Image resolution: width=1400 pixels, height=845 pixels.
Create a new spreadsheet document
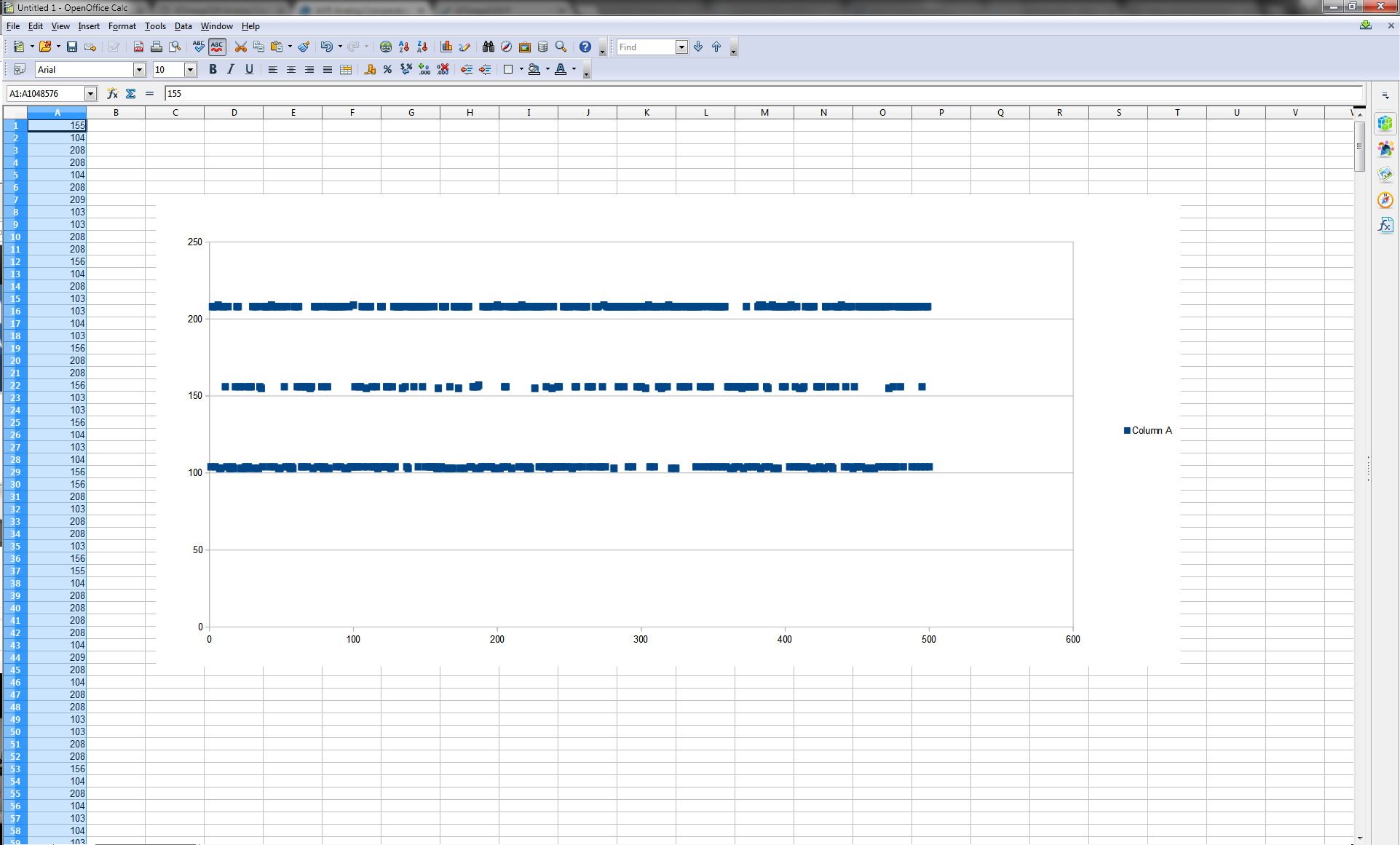pos(19,47)
